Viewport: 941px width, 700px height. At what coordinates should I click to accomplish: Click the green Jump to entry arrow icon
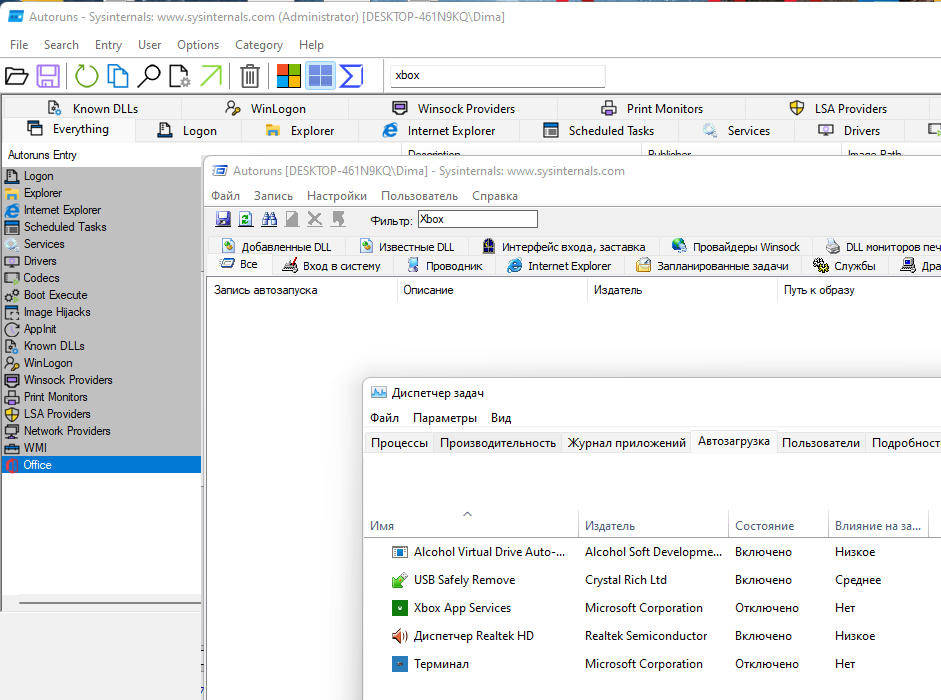coord(211,76)
